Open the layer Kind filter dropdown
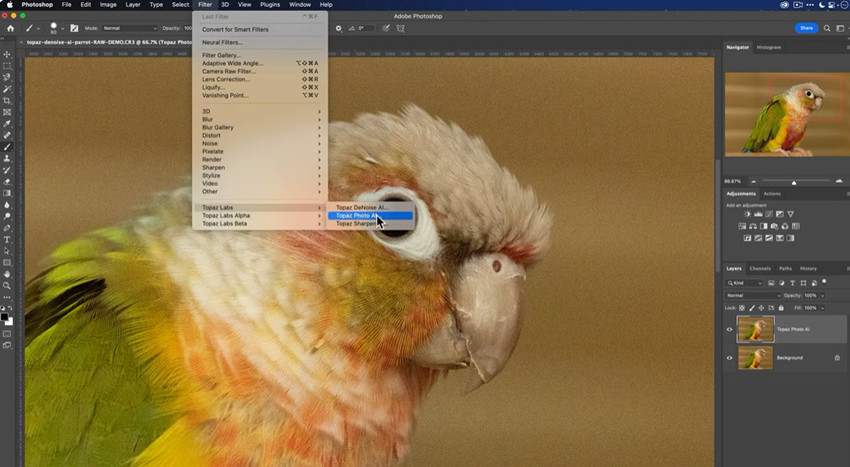 [744, 283]
